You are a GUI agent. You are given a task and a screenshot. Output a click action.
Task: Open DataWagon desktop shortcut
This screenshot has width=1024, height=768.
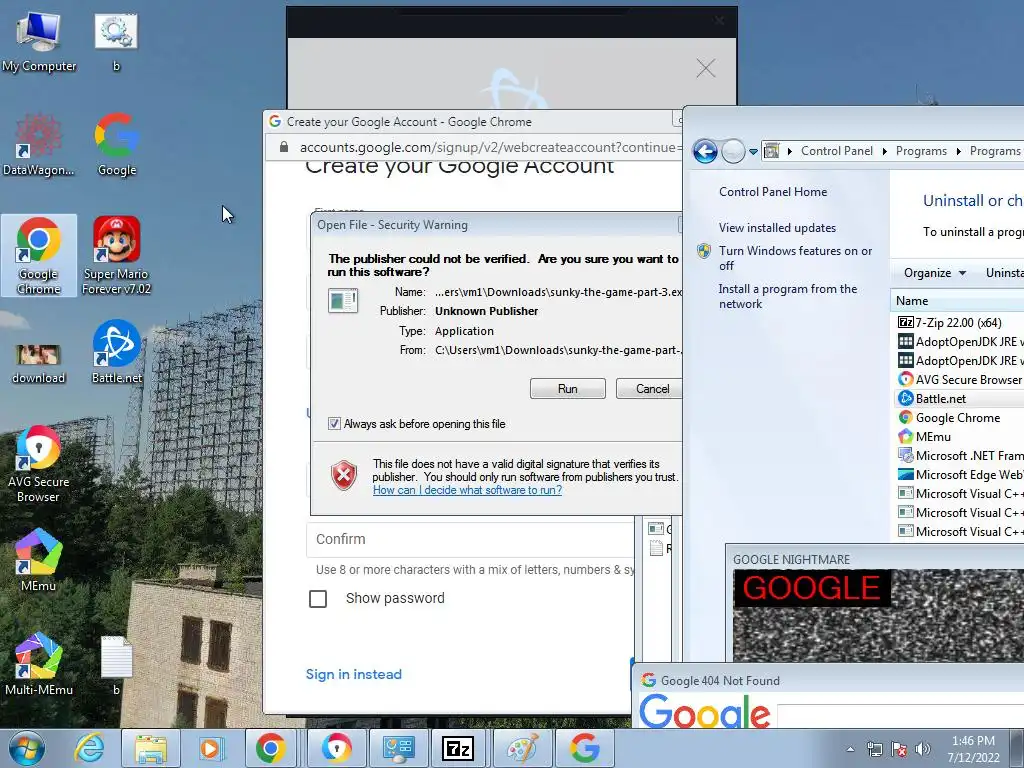pyautogui.click(x=39, y=145)
